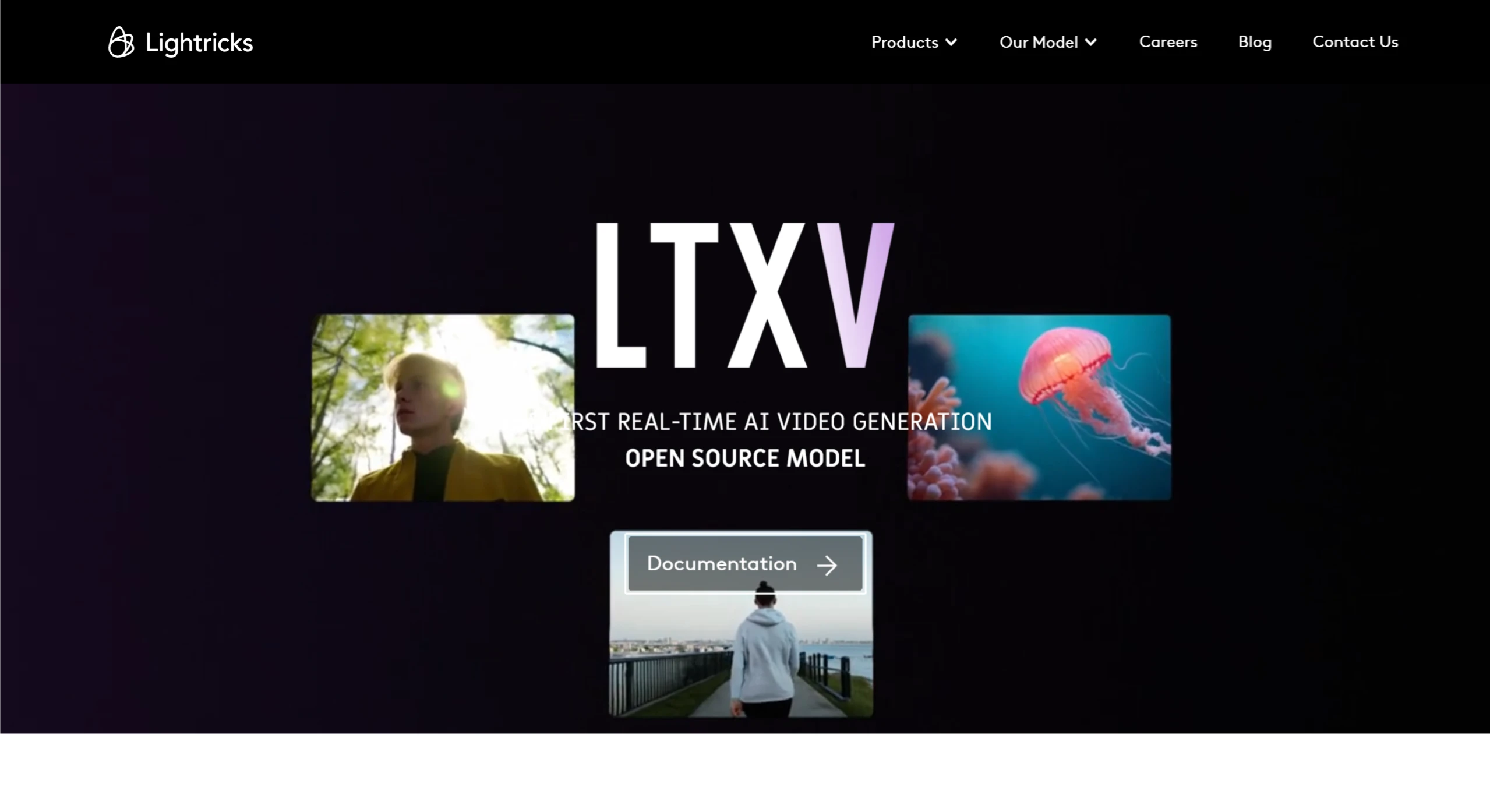The height and width of the screenshot is (812, 1490).
Task: Open the Contact Us page
Action: (1355, 42)
